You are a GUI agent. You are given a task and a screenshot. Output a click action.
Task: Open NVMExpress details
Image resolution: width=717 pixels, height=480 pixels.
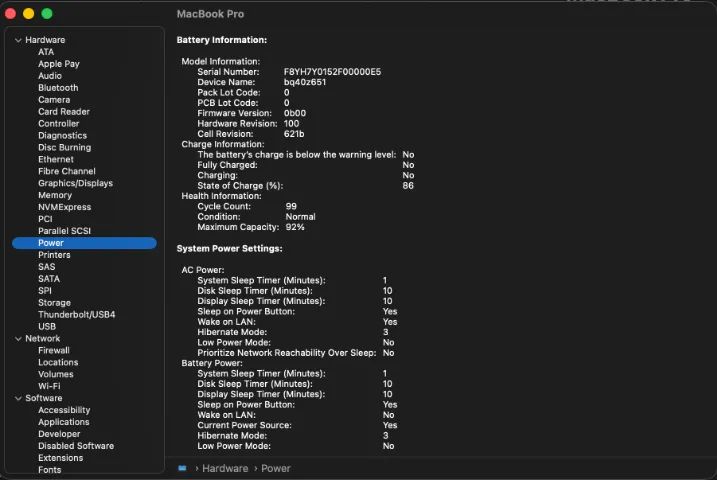[x=64, y=207]
